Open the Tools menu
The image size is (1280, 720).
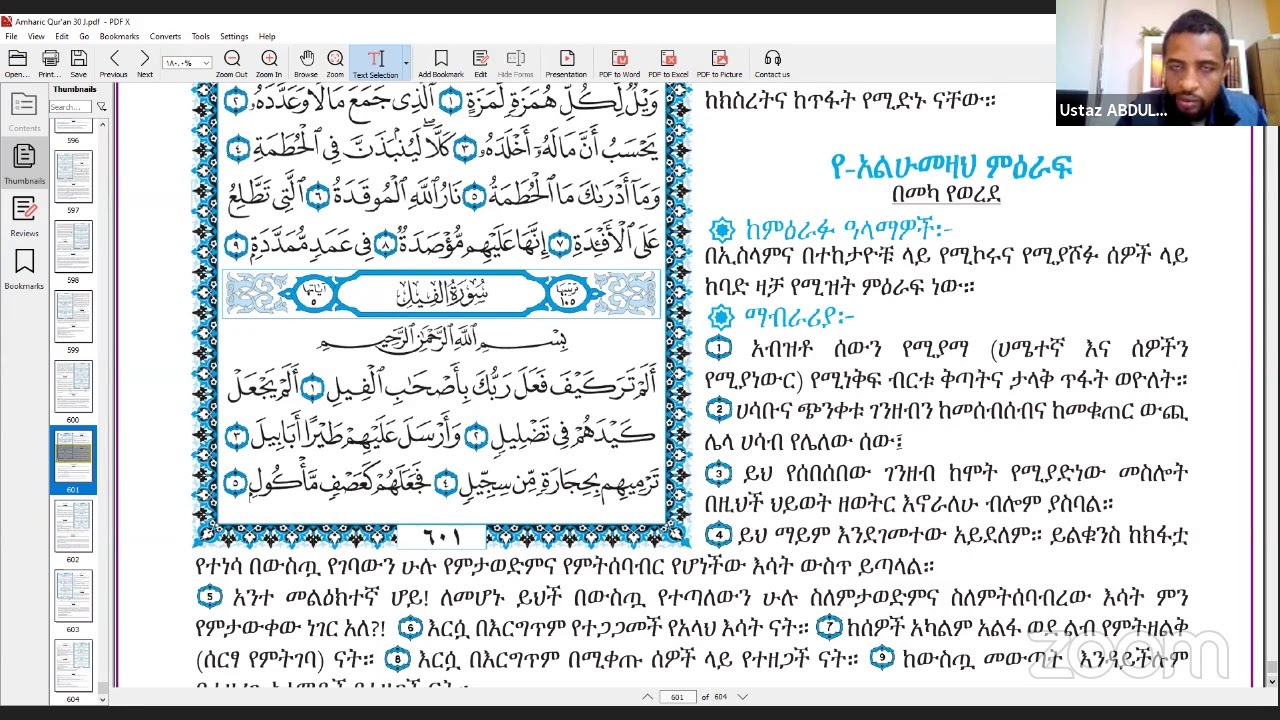201,36
